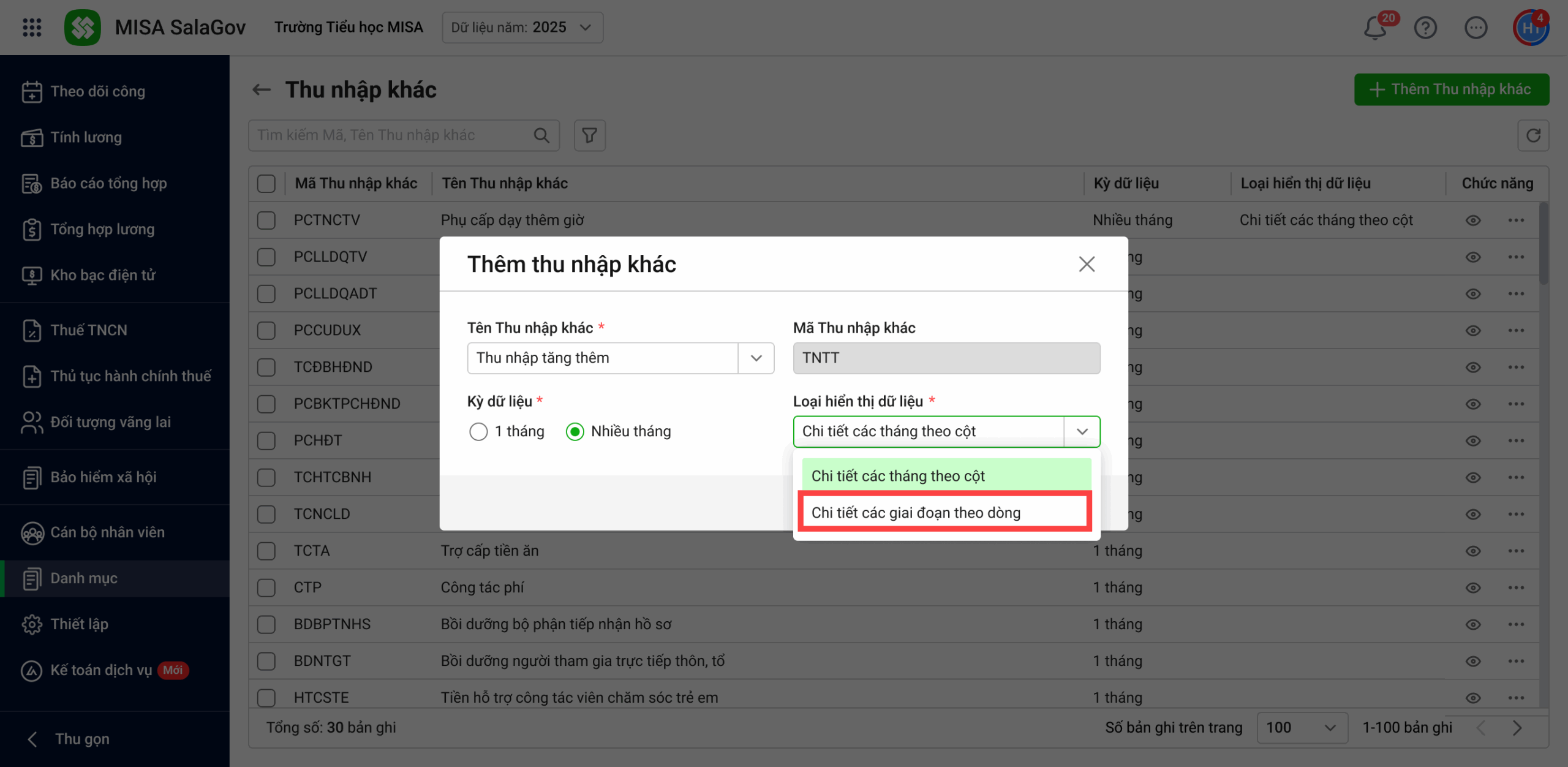Open the notifications bell

point(1375,28)
